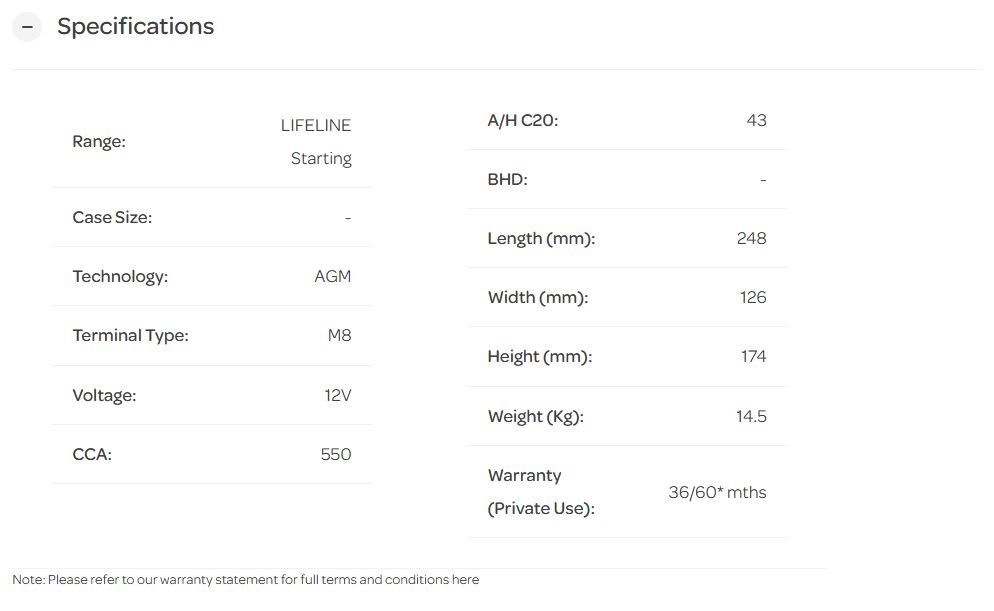This screenshot has width=994, height=611.
Task: Open the warranty statement 'here' link
Action: 465,580
